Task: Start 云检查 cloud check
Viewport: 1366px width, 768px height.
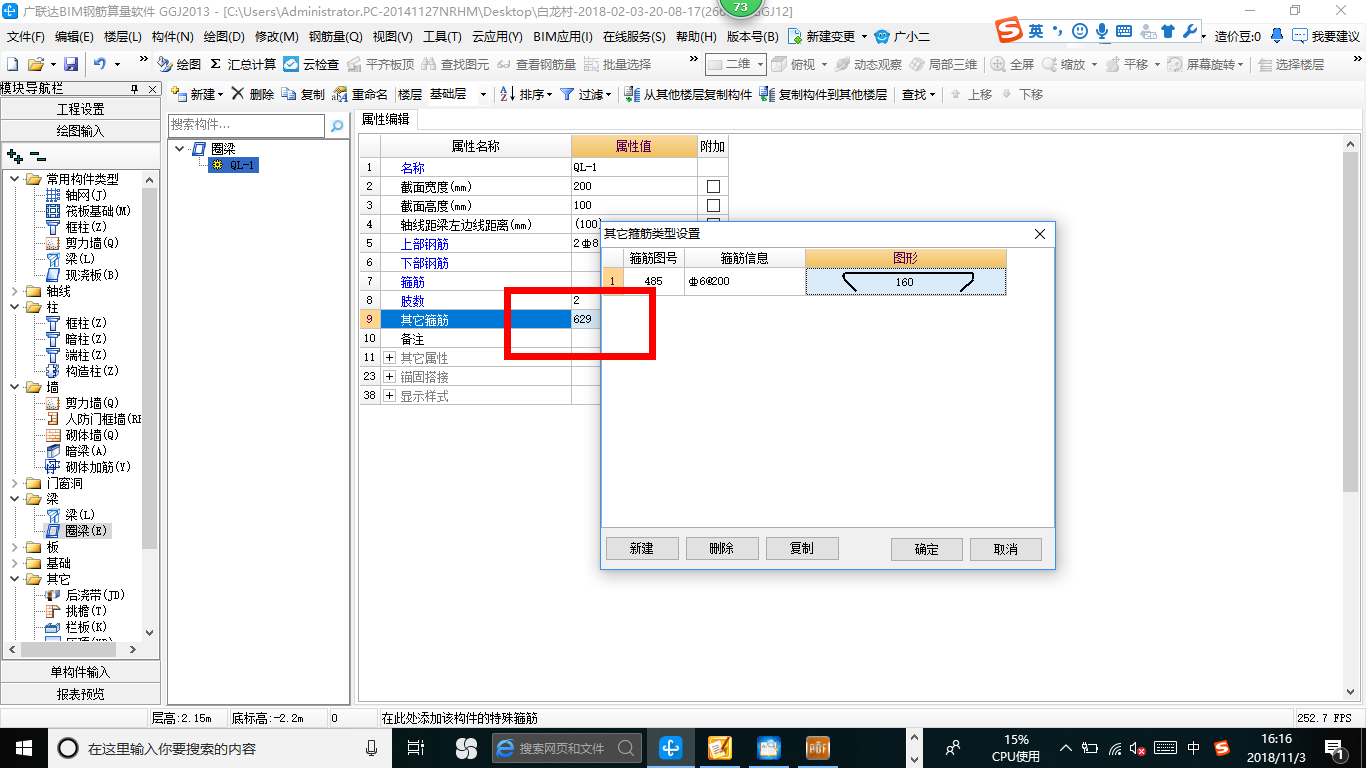Action: pos(311,64)
